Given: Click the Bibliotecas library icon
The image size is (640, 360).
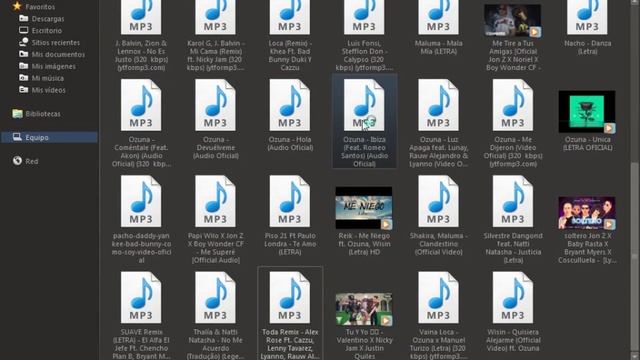Looking at the screenshot, I should coord(17,113).
